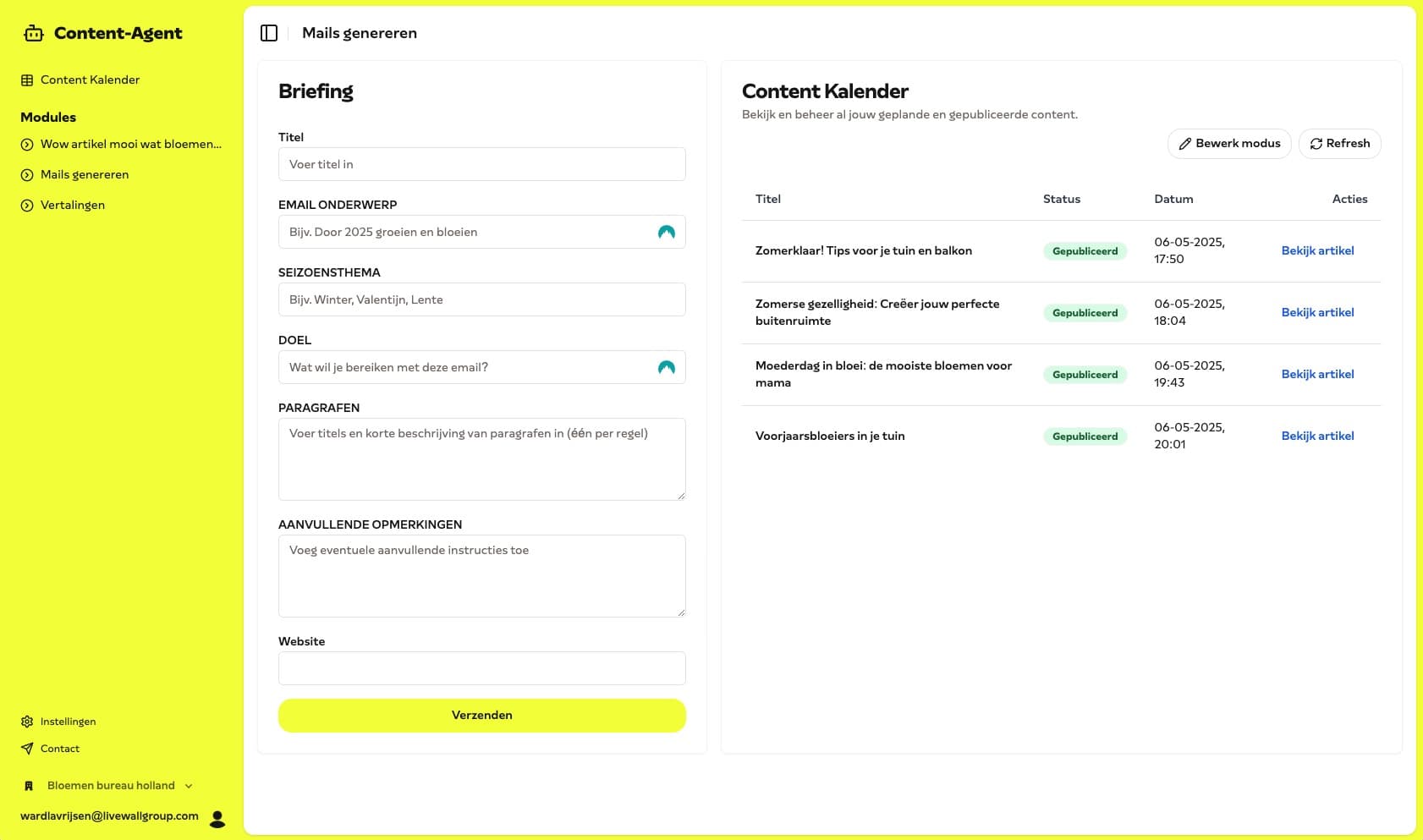Click the autofill icon in Email Onderwerp field

pos(667,232)
